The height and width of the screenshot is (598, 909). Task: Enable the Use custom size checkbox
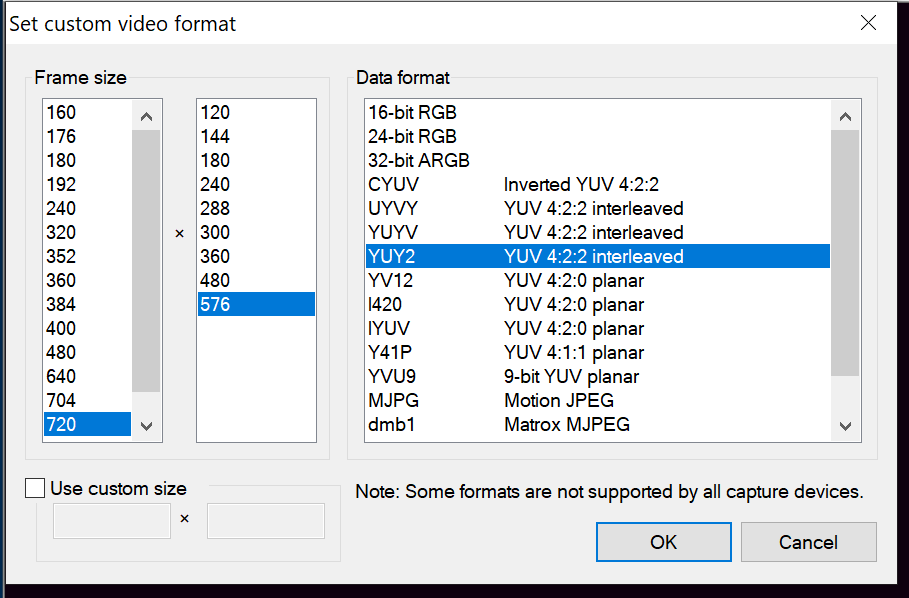pyautogui.click(x=36, y=488)
